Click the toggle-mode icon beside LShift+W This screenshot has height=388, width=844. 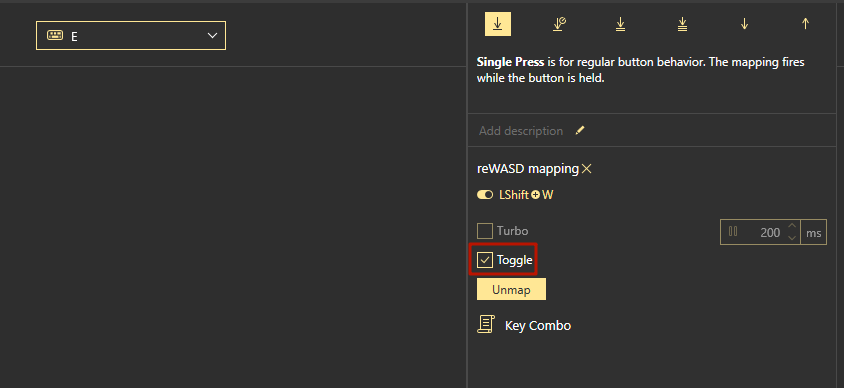[x=485, y=195]
